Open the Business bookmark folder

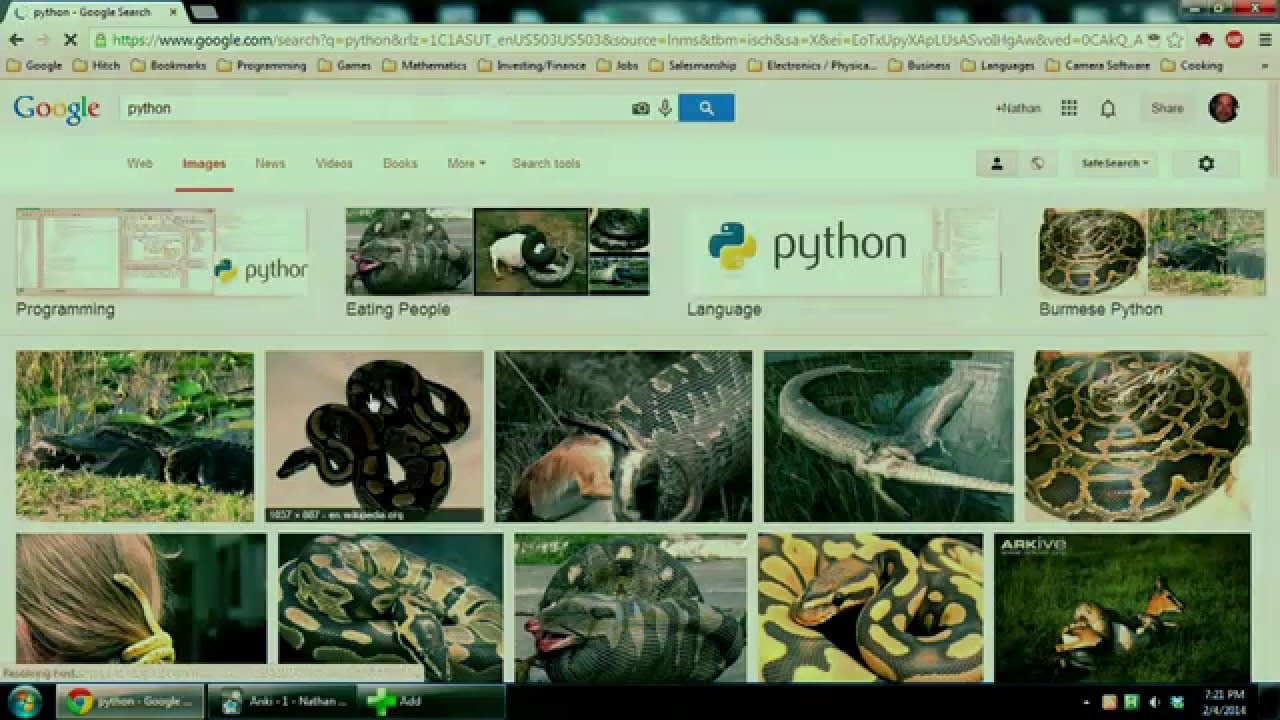[919, 65]
